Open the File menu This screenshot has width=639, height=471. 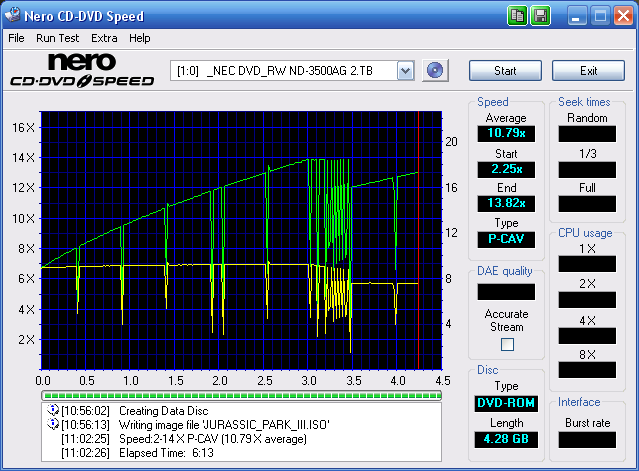[16, 38]
